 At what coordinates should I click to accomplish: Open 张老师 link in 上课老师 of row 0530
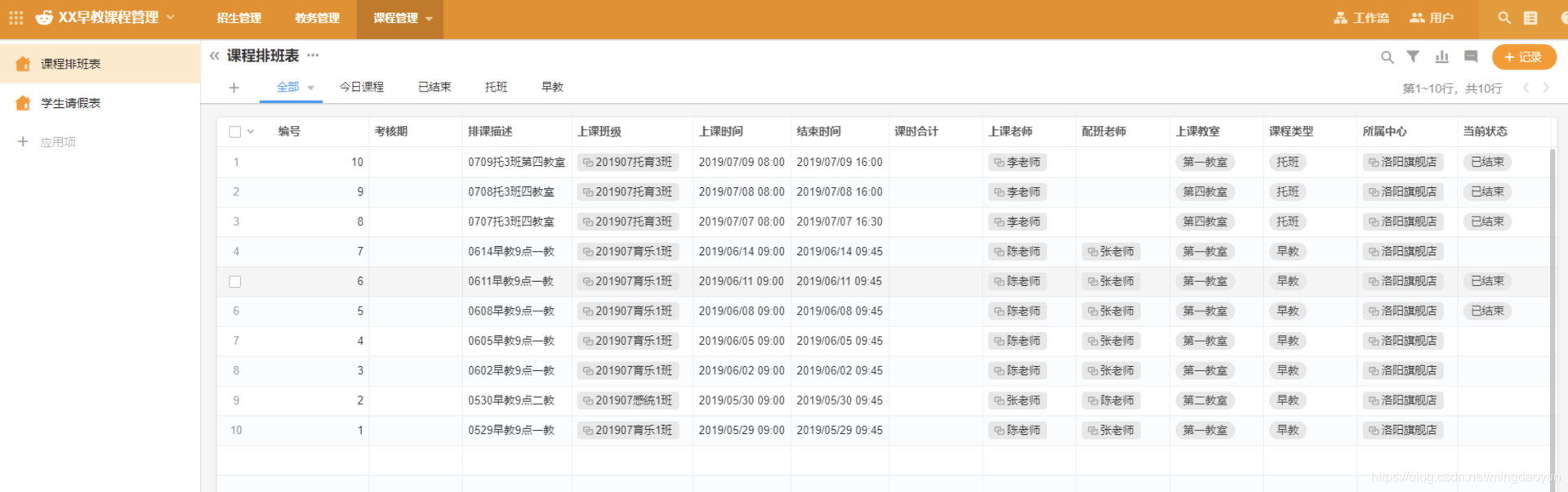tap(1018, 400)
